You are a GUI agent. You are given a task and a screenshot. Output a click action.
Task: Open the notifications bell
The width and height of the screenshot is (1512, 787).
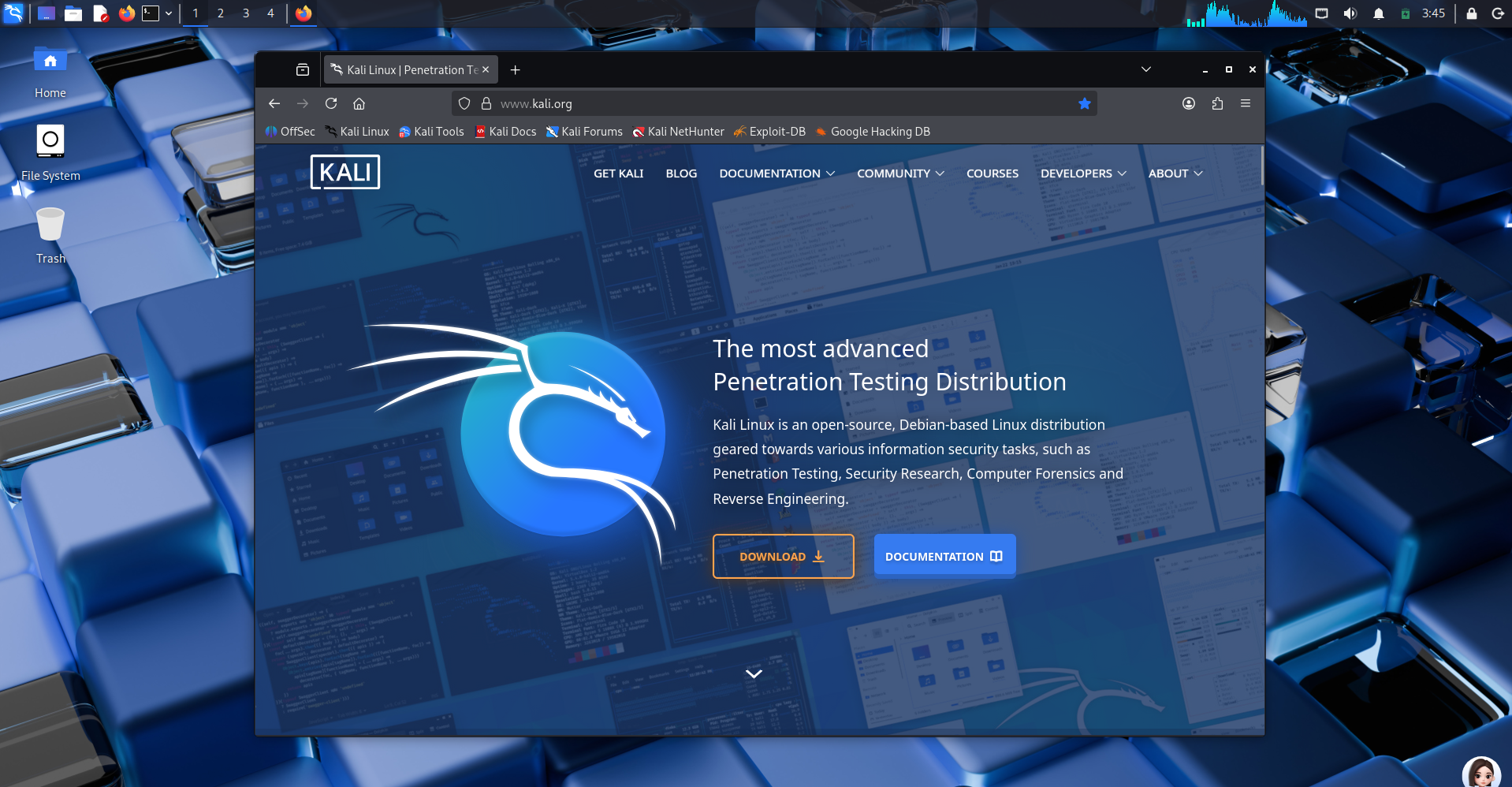pyautogui.click(x=1378, y=13)
